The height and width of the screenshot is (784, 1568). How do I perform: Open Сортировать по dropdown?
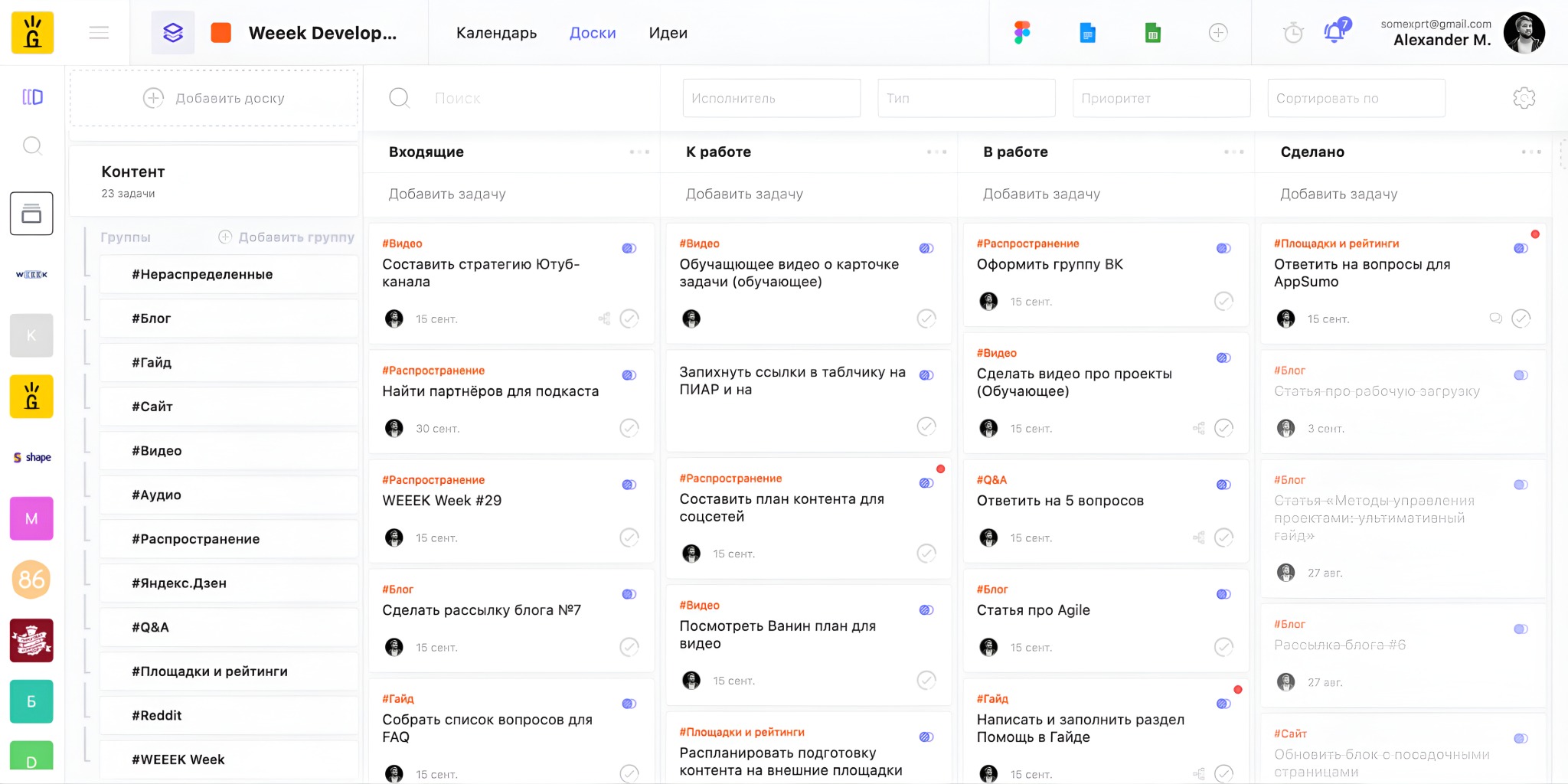tap(1357, 98)
